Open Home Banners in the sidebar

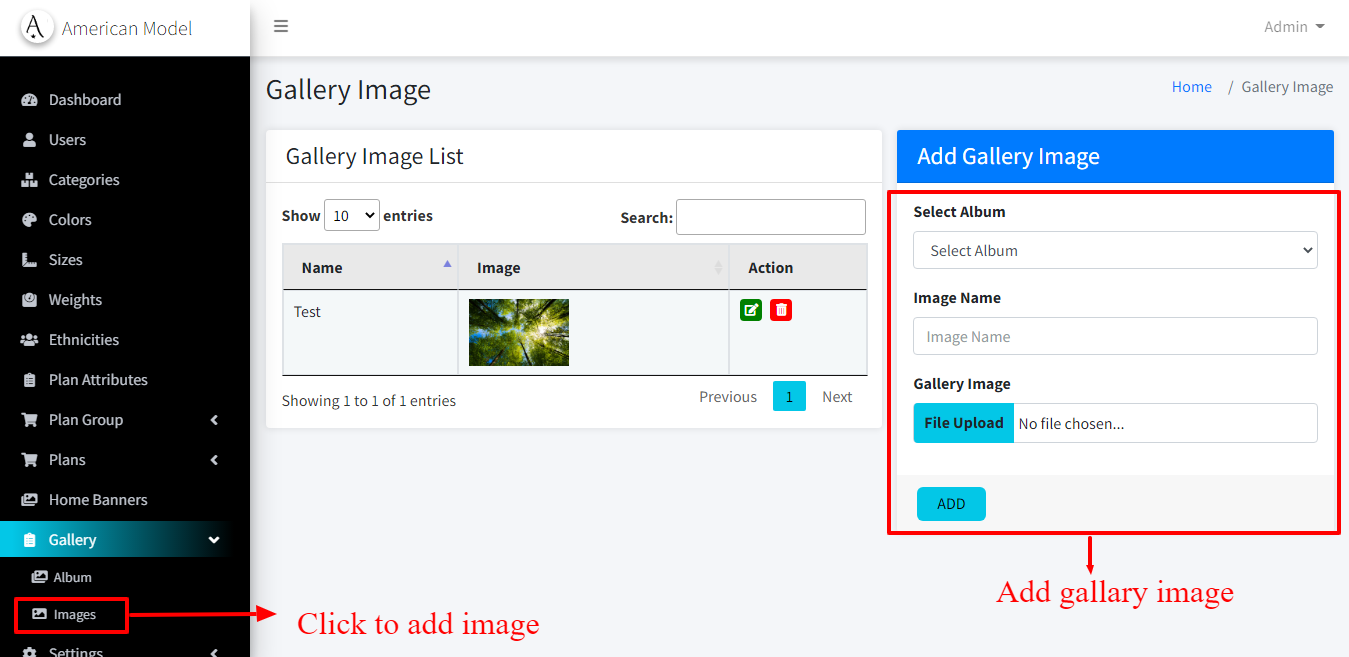98,500
